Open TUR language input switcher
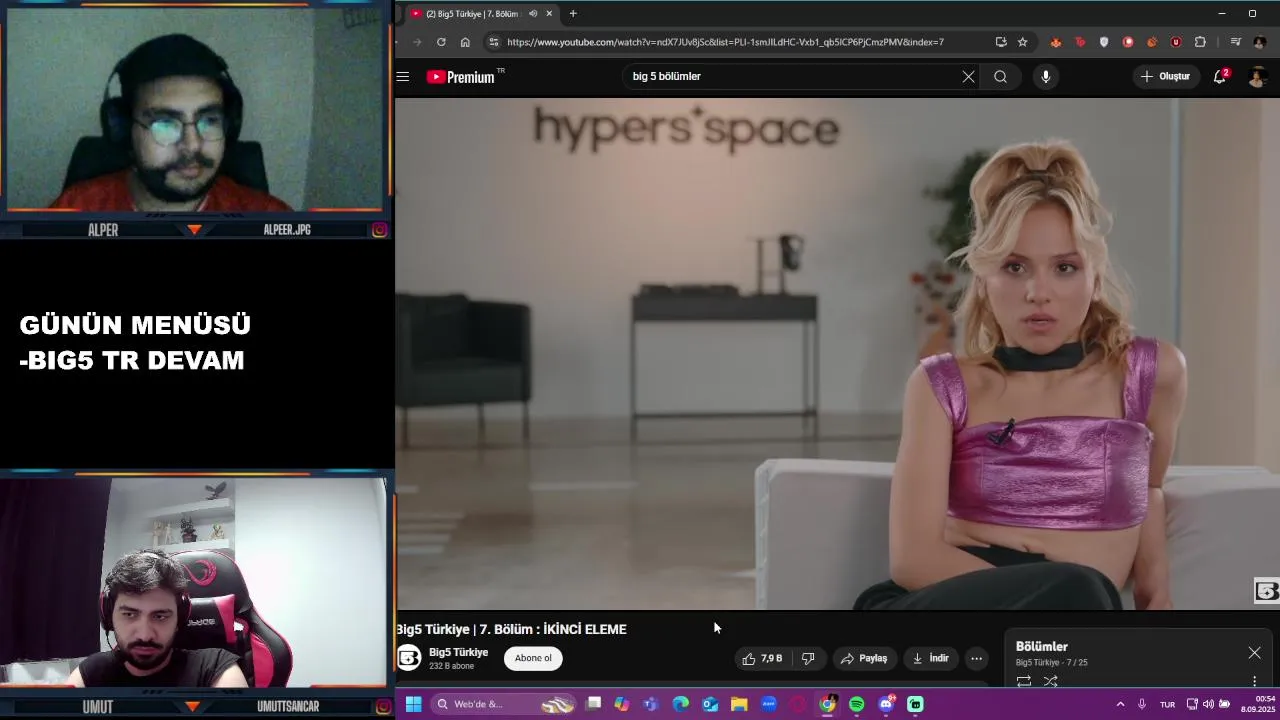Viewport: 1280px width, 720px height. click(x=1167, y=704)
